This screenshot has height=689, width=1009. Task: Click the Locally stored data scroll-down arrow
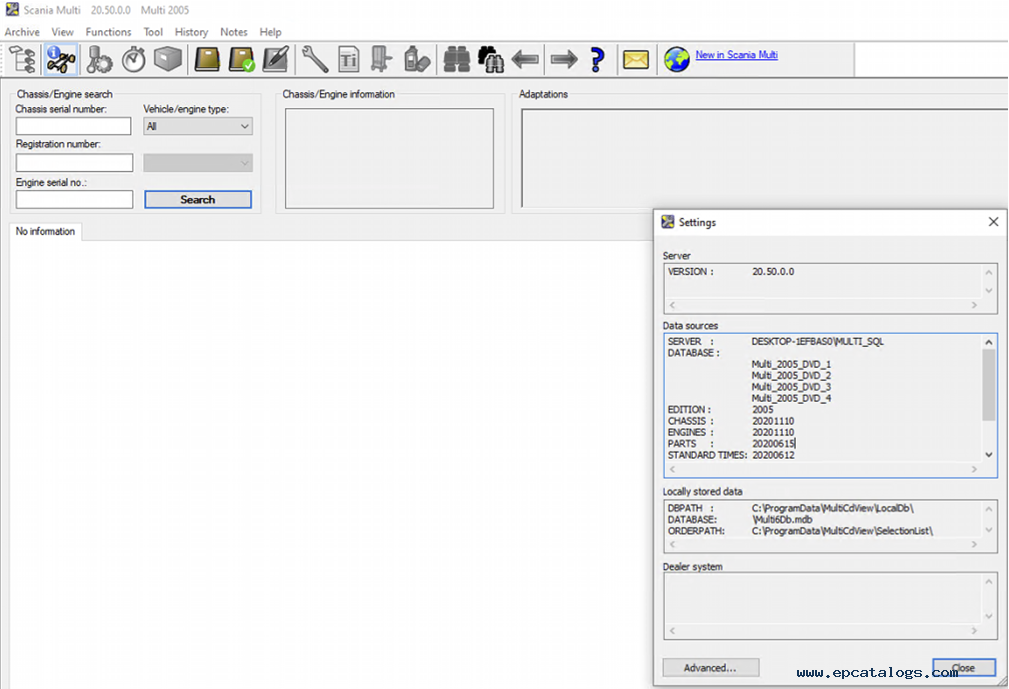tap(989, 529)
